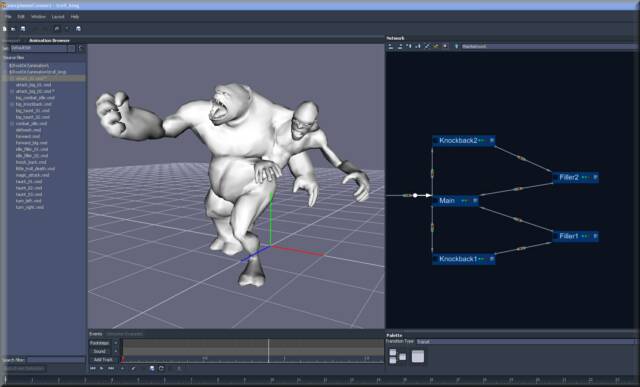This screenshot has height=387, width=640.
Task: Select attack_big_01.nmd in source files
Action: click(x=33, y=85)
